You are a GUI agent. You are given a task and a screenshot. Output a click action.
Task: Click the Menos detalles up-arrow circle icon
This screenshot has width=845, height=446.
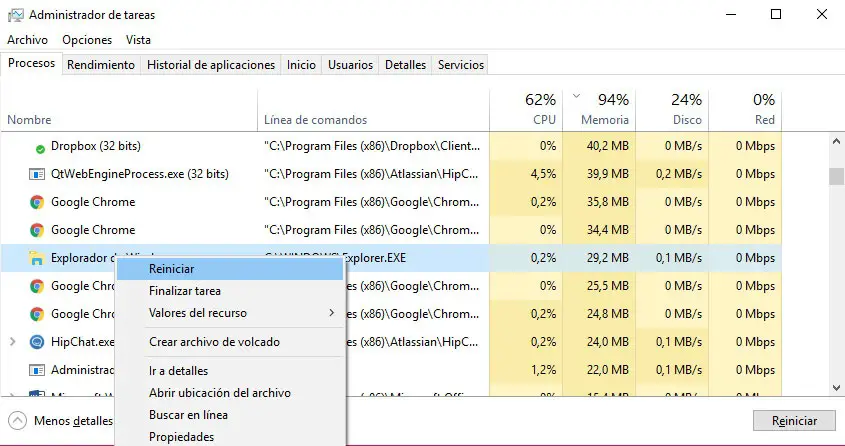coord(17,421)
